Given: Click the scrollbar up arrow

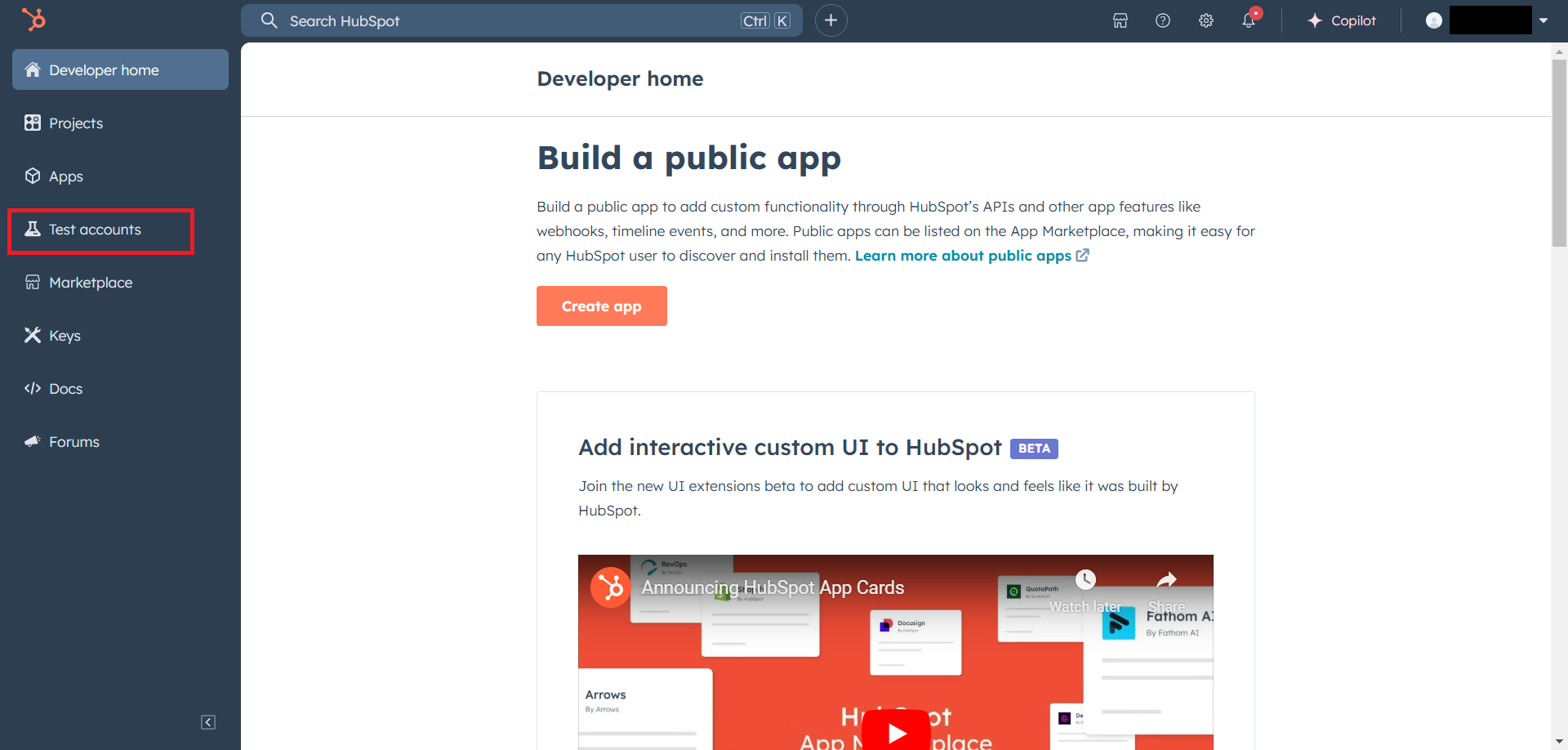Looking at the screenshot, I should (x=1559, y=51).
